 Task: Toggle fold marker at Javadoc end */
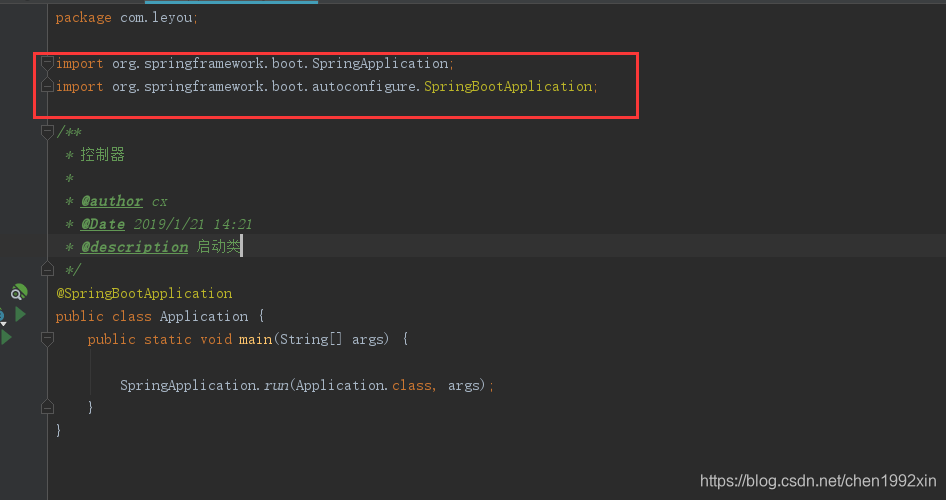(x=47, y=270)
